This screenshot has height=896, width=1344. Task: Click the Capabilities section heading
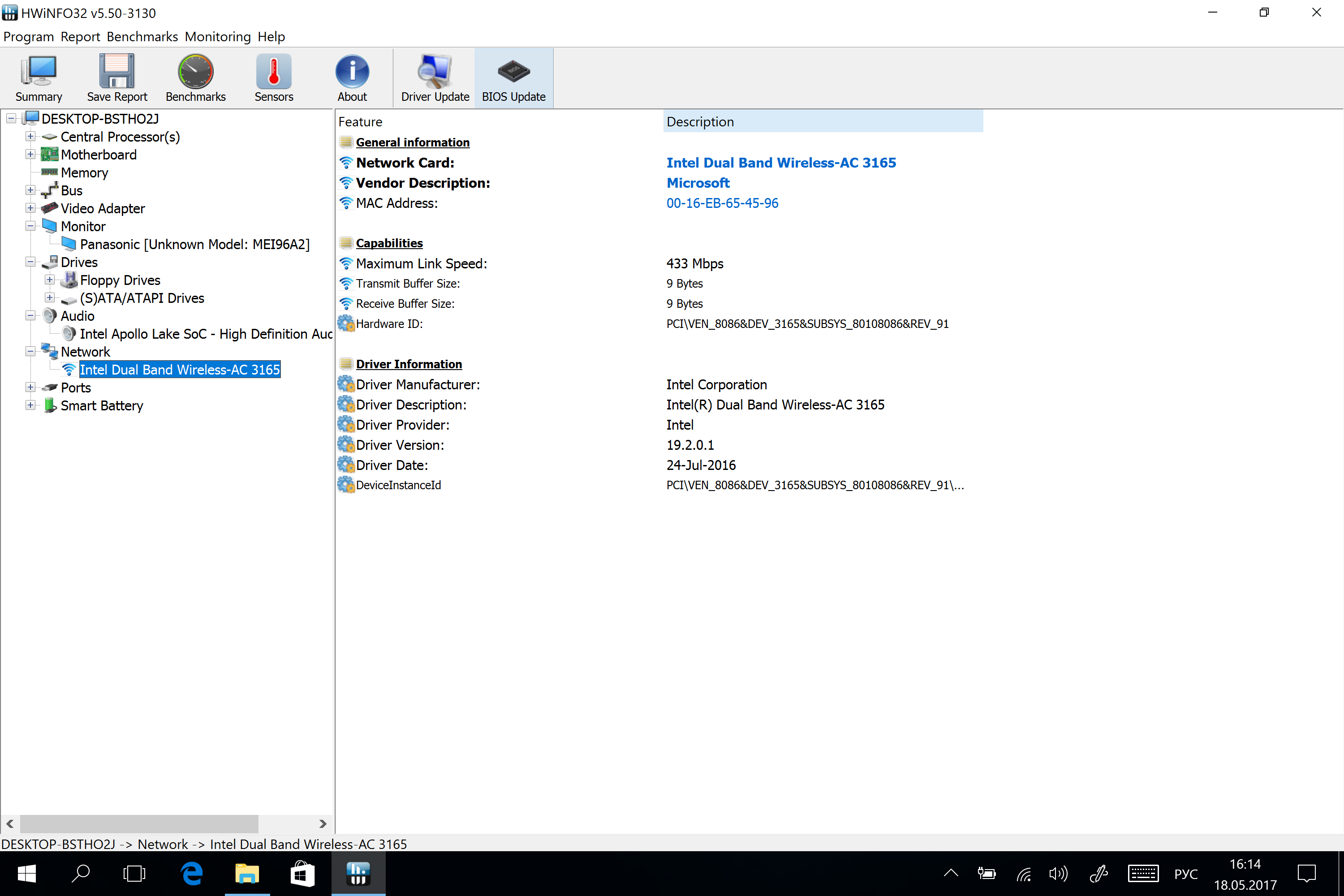[389, 243]
